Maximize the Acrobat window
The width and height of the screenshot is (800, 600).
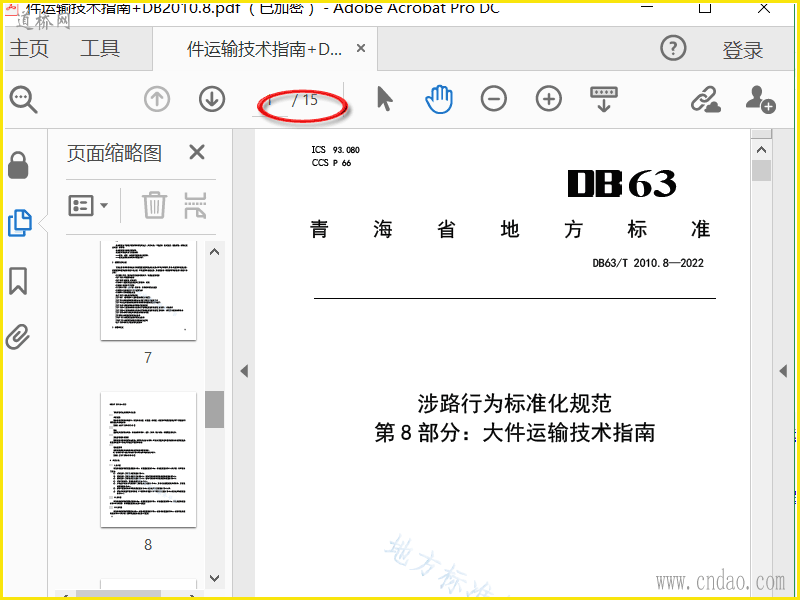[705, 7]
